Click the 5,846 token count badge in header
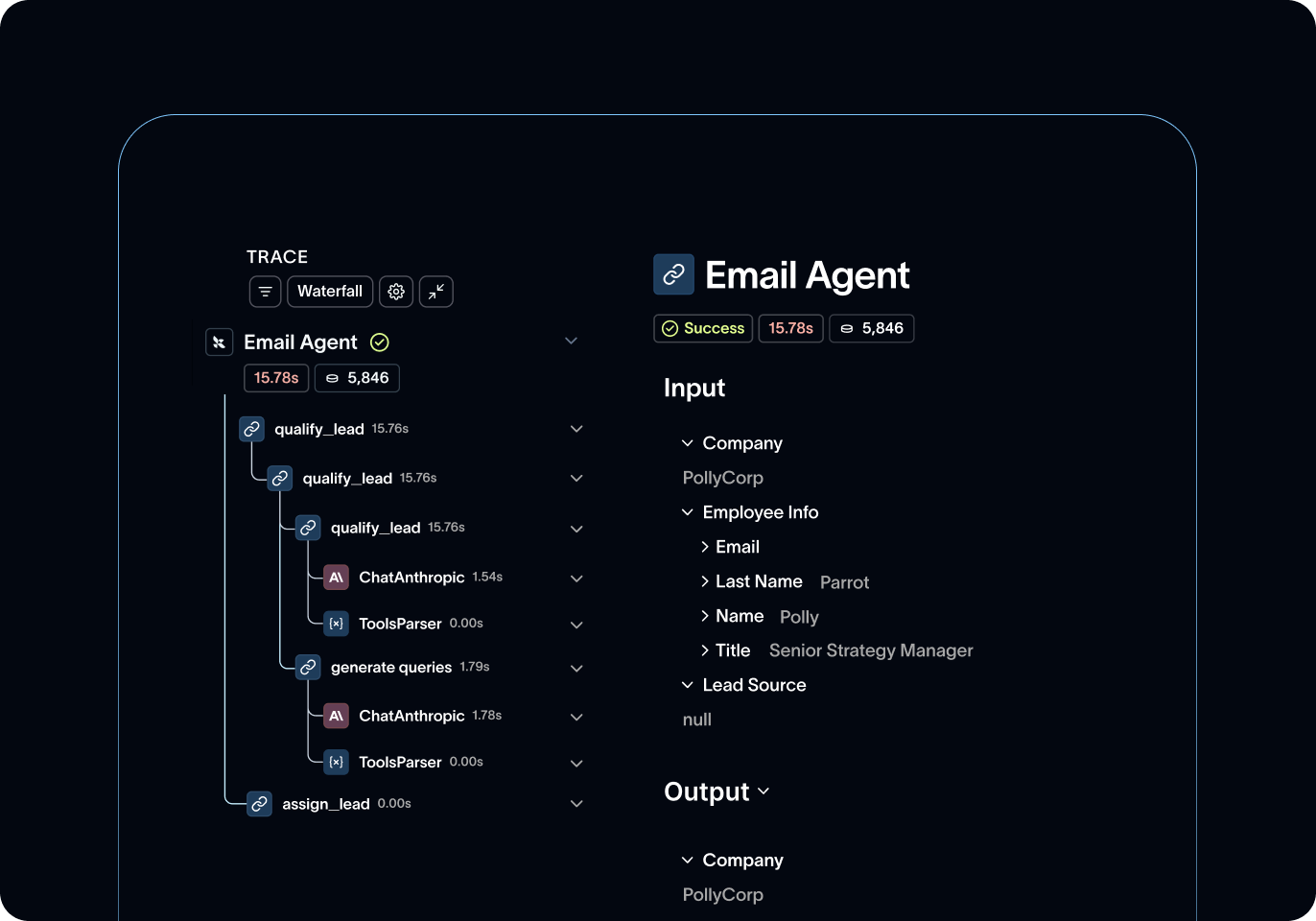Screen dimensions: 1316x921 pos(872,328)
